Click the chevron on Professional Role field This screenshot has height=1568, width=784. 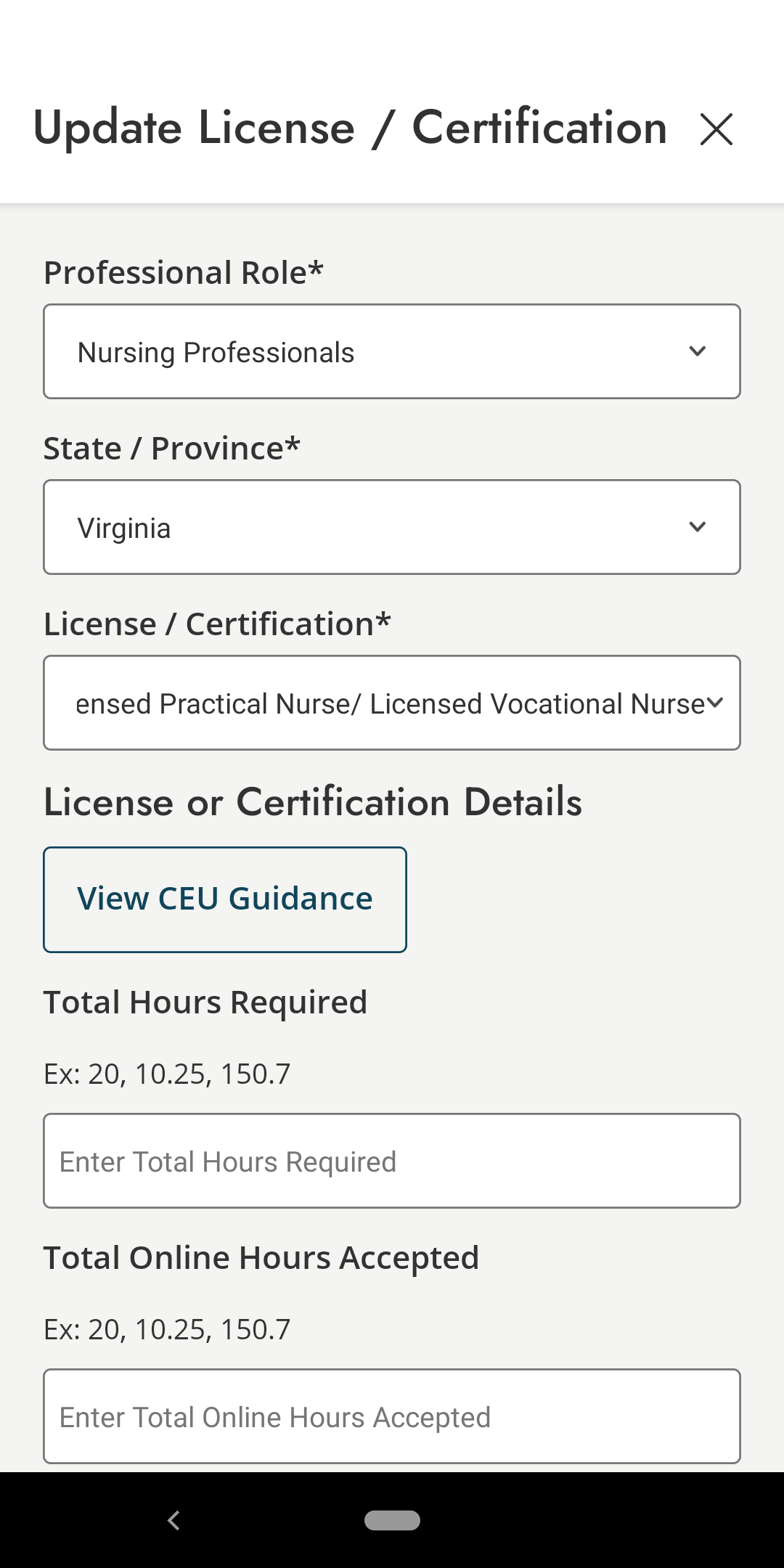coord(697,351)
